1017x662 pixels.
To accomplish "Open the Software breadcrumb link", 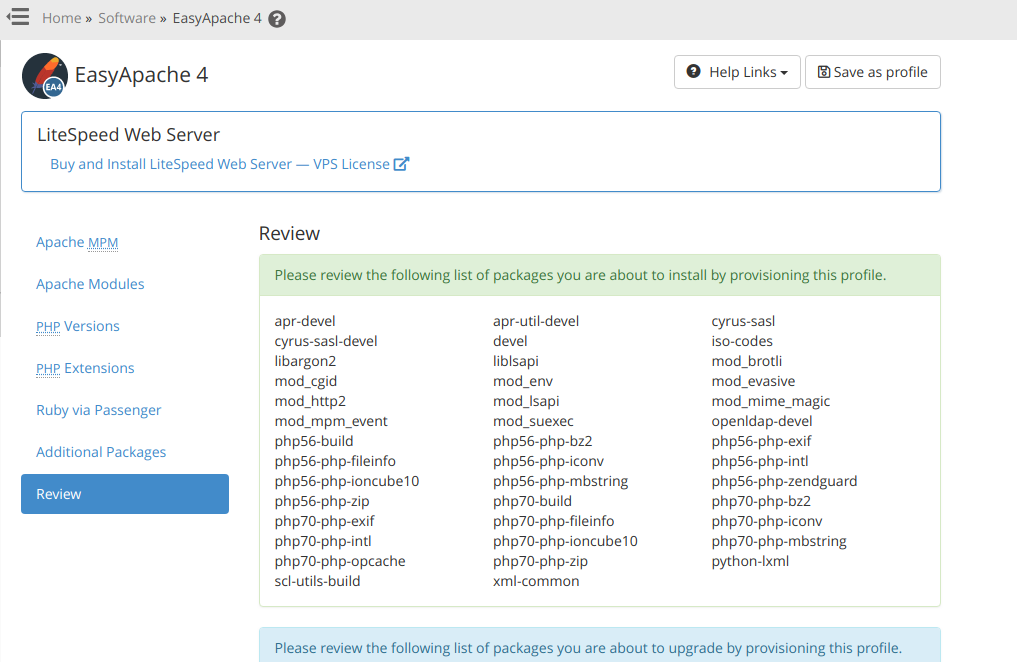I will 126,18.
